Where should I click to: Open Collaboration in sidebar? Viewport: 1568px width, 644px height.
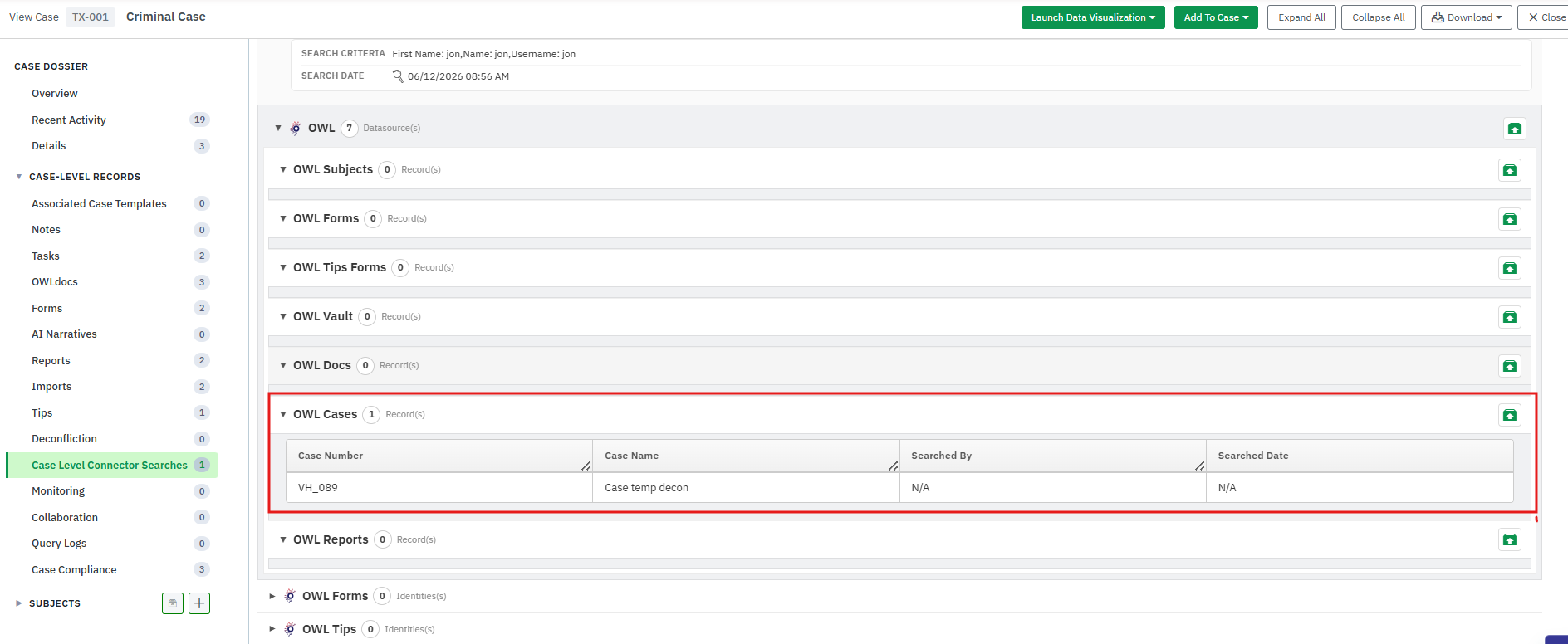tap(65, 518)
